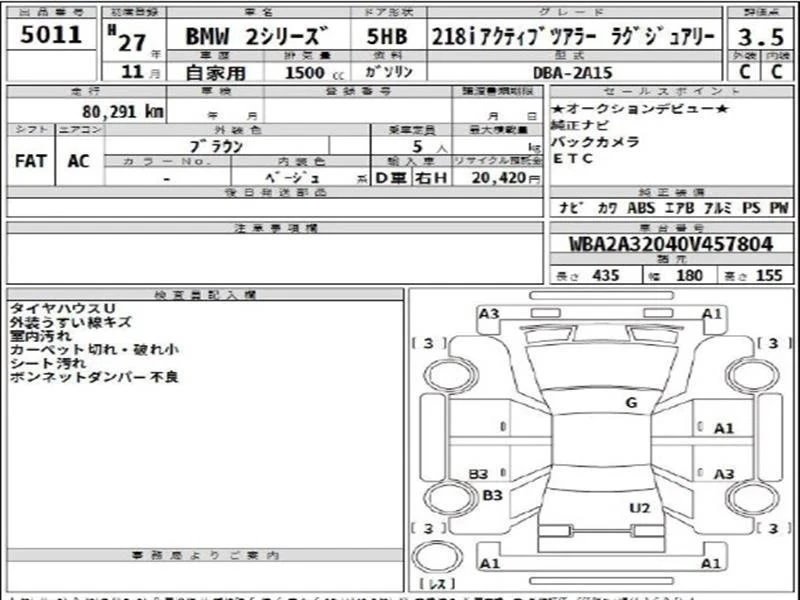Select the width dimension 180
This screenshot has height=600, width=800.
coord(689,276)
